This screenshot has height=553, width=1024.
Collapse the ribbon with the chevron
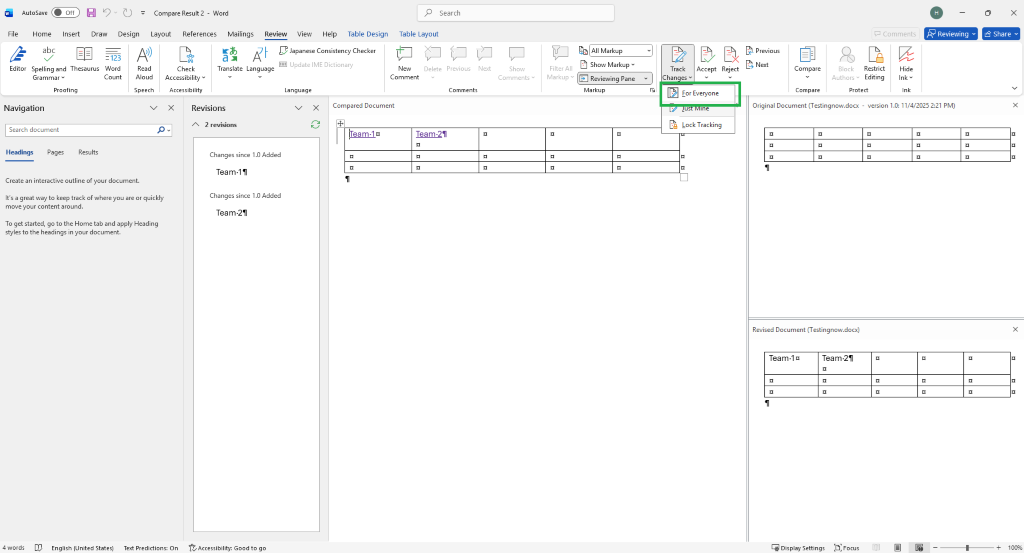tap(1014, 88)
